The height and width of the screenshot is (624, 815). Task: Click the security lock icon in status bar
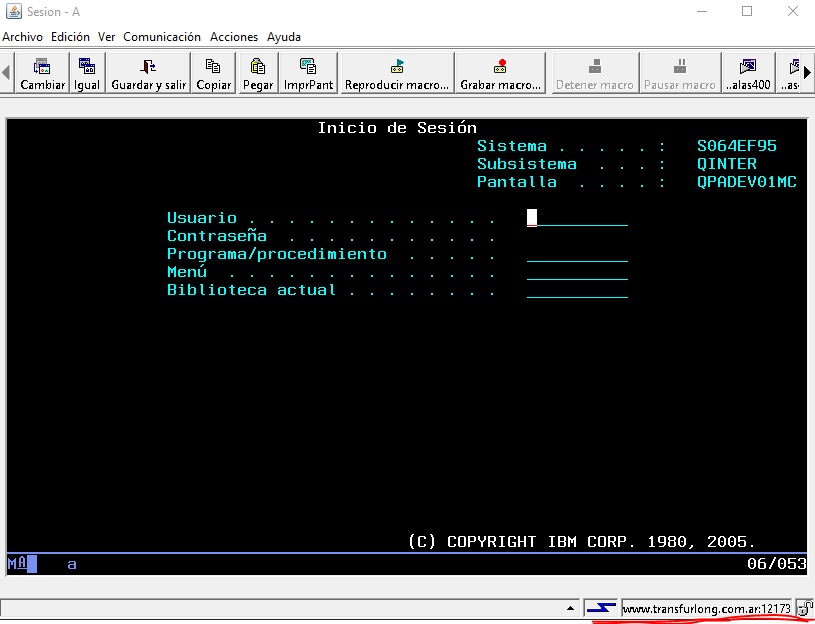805,607
